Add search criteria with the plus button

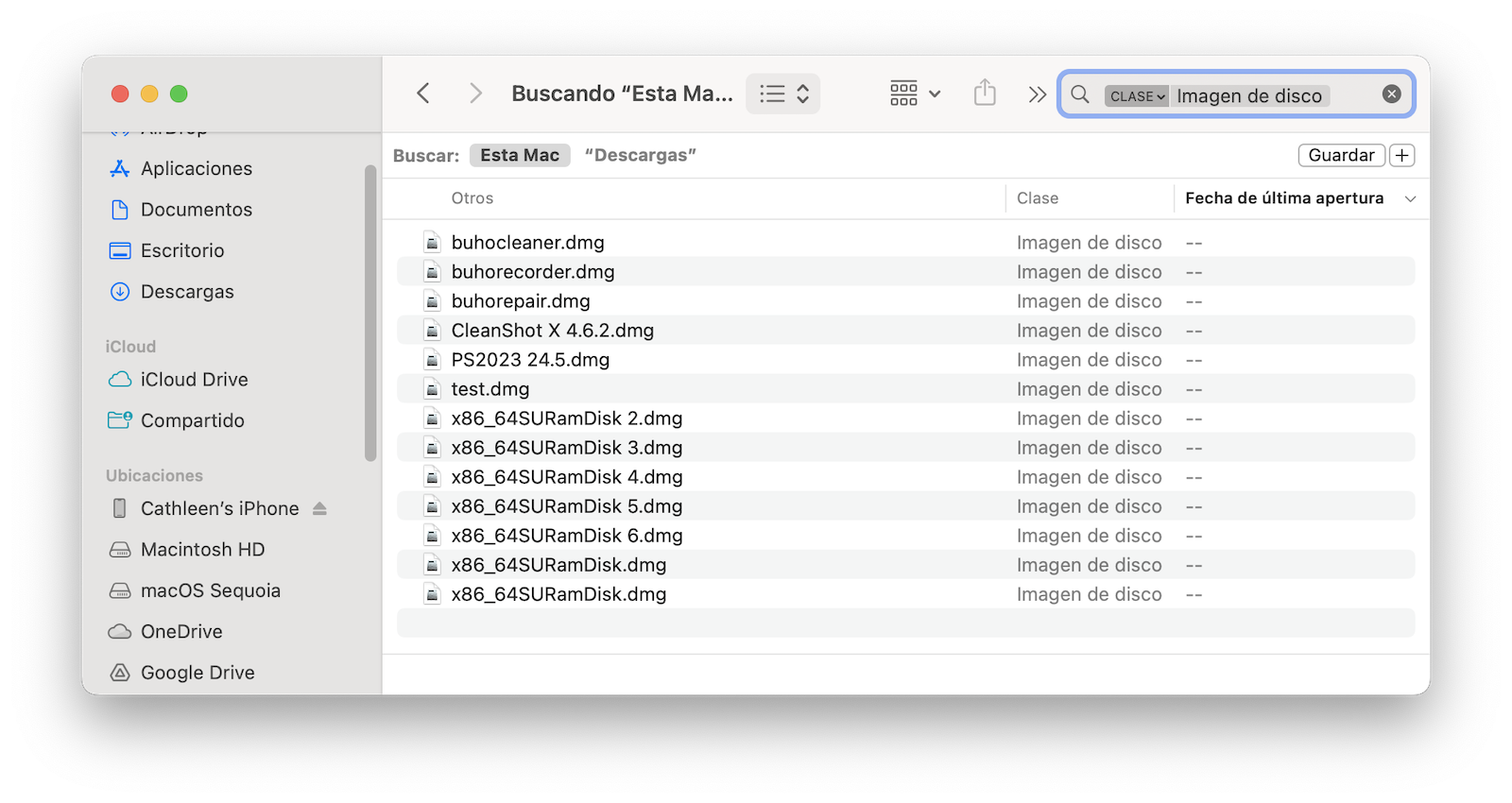click(1402, 155)
